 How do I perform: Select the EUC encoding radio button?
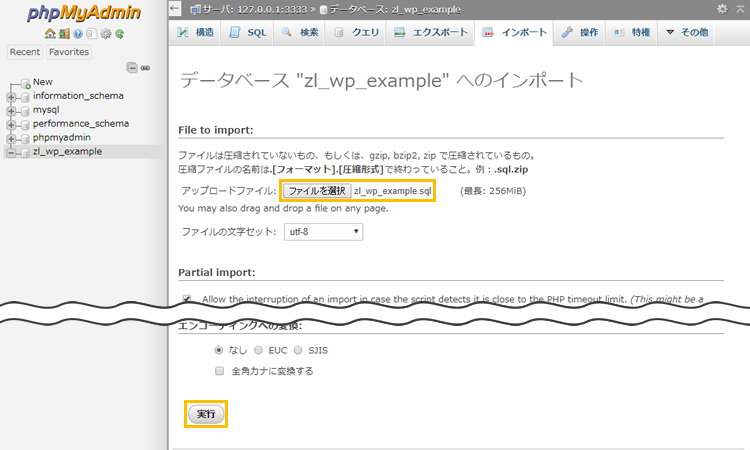tap(259, 351)
